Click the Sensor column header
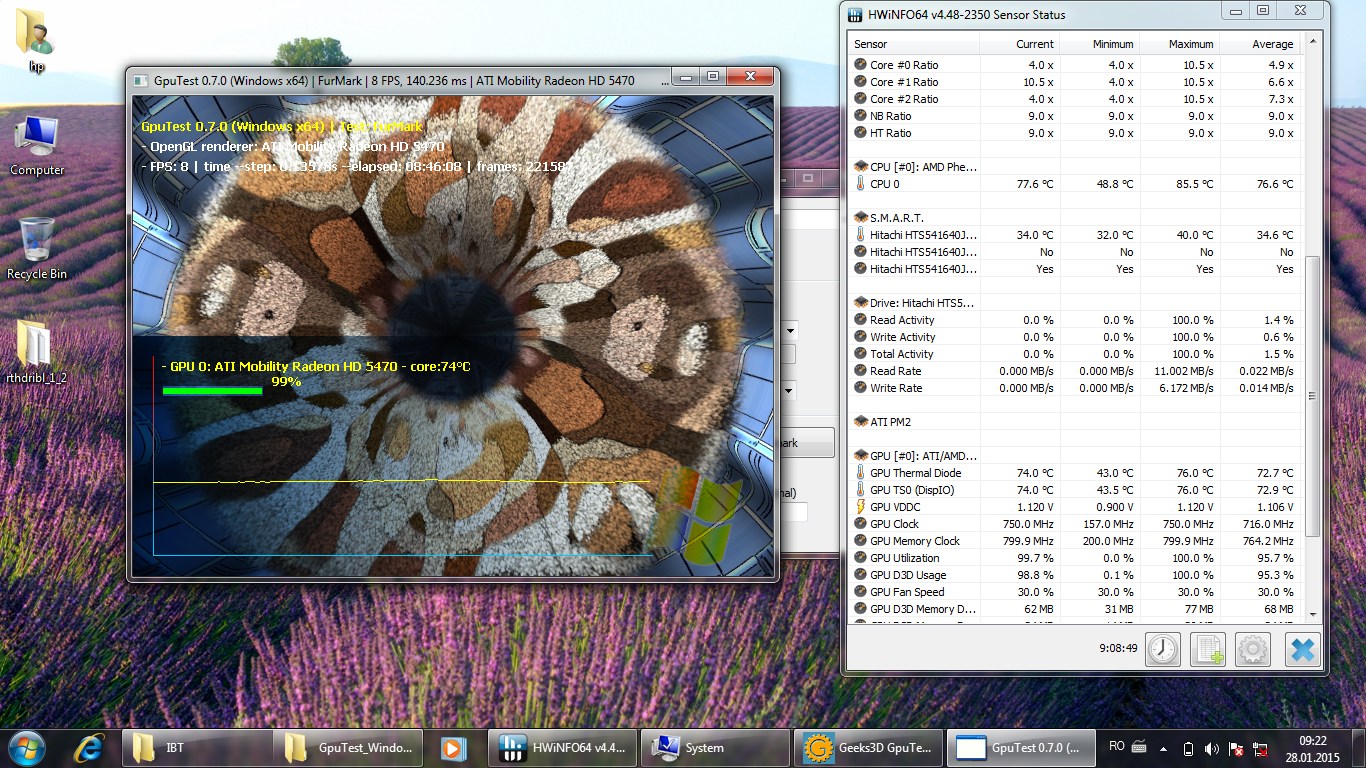Image resolution: width=1366 pixels, height=768 pixels. point(914,44)
